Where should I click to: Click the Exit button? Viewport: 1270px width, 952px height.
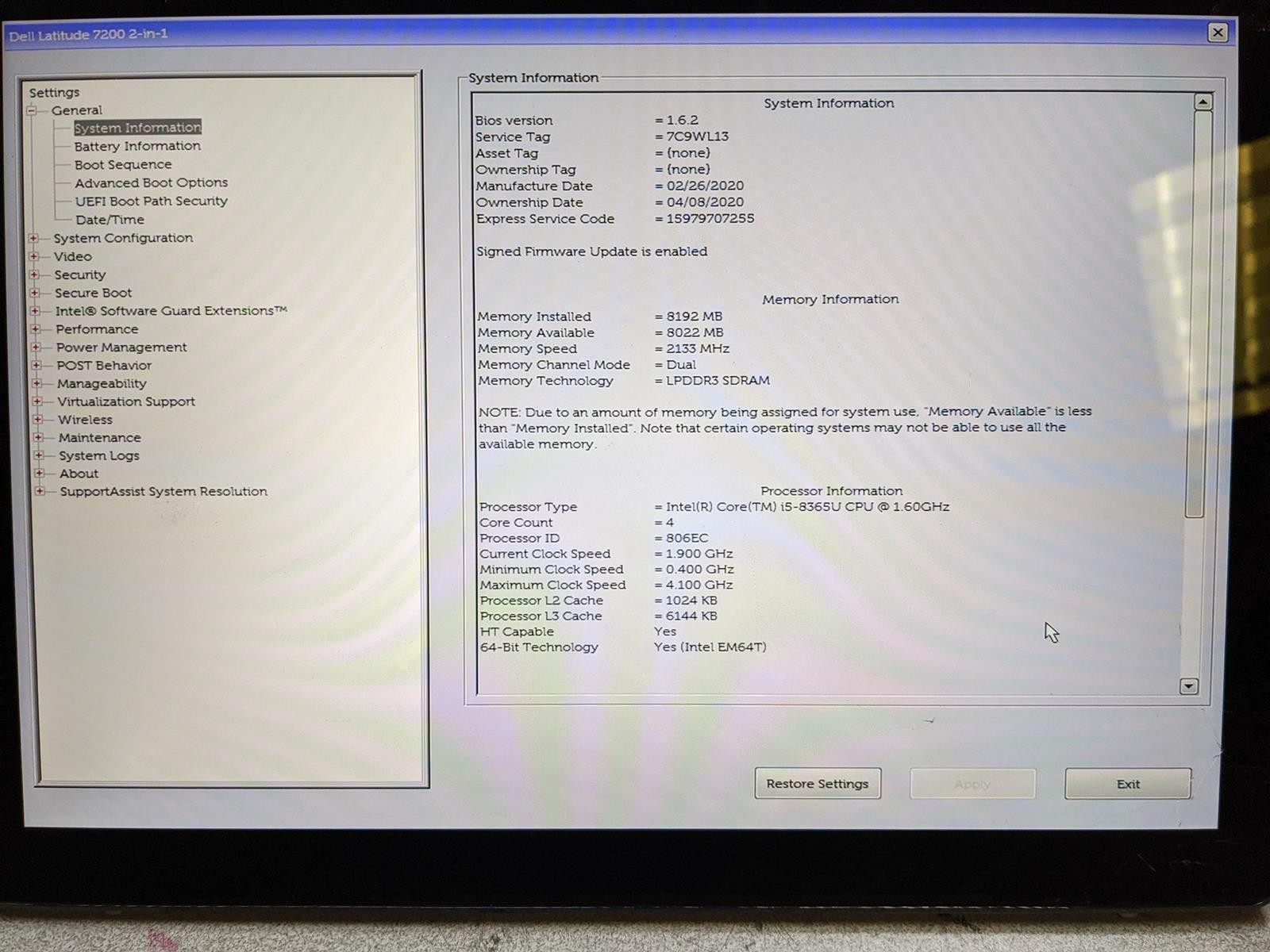(1128, 784)
